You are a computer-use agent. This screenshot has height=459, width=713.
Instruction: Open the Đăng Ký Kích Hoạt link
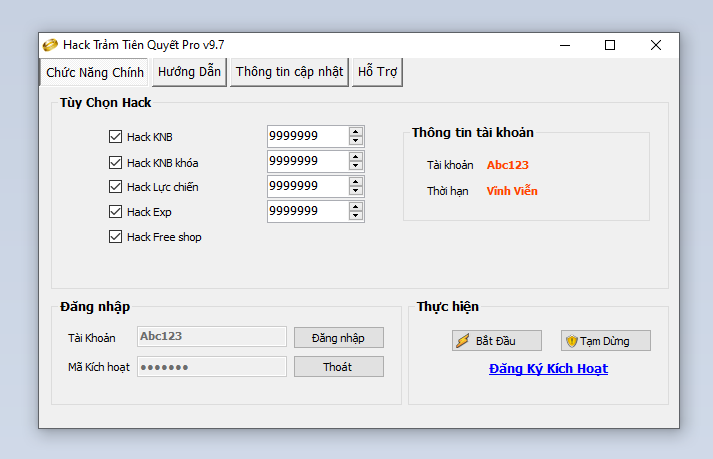[548, 369]
